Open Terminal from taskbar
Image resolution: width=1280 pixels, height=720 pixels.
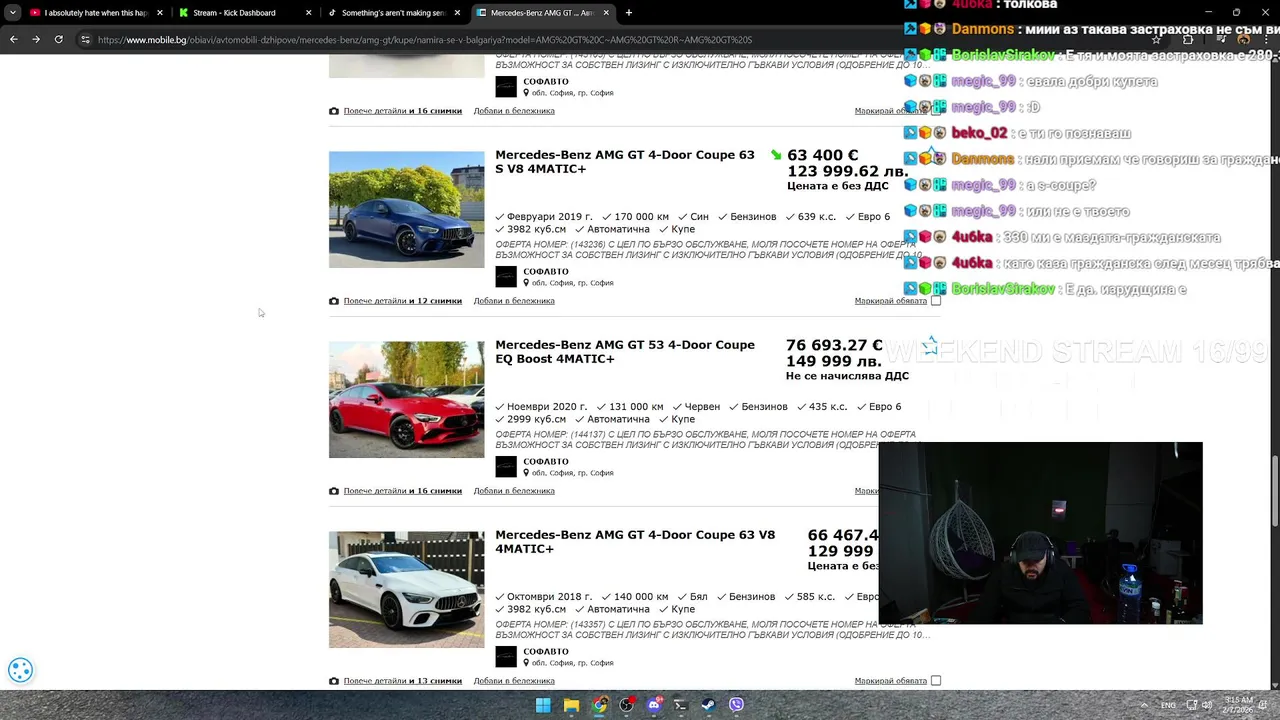pos(681,705)
